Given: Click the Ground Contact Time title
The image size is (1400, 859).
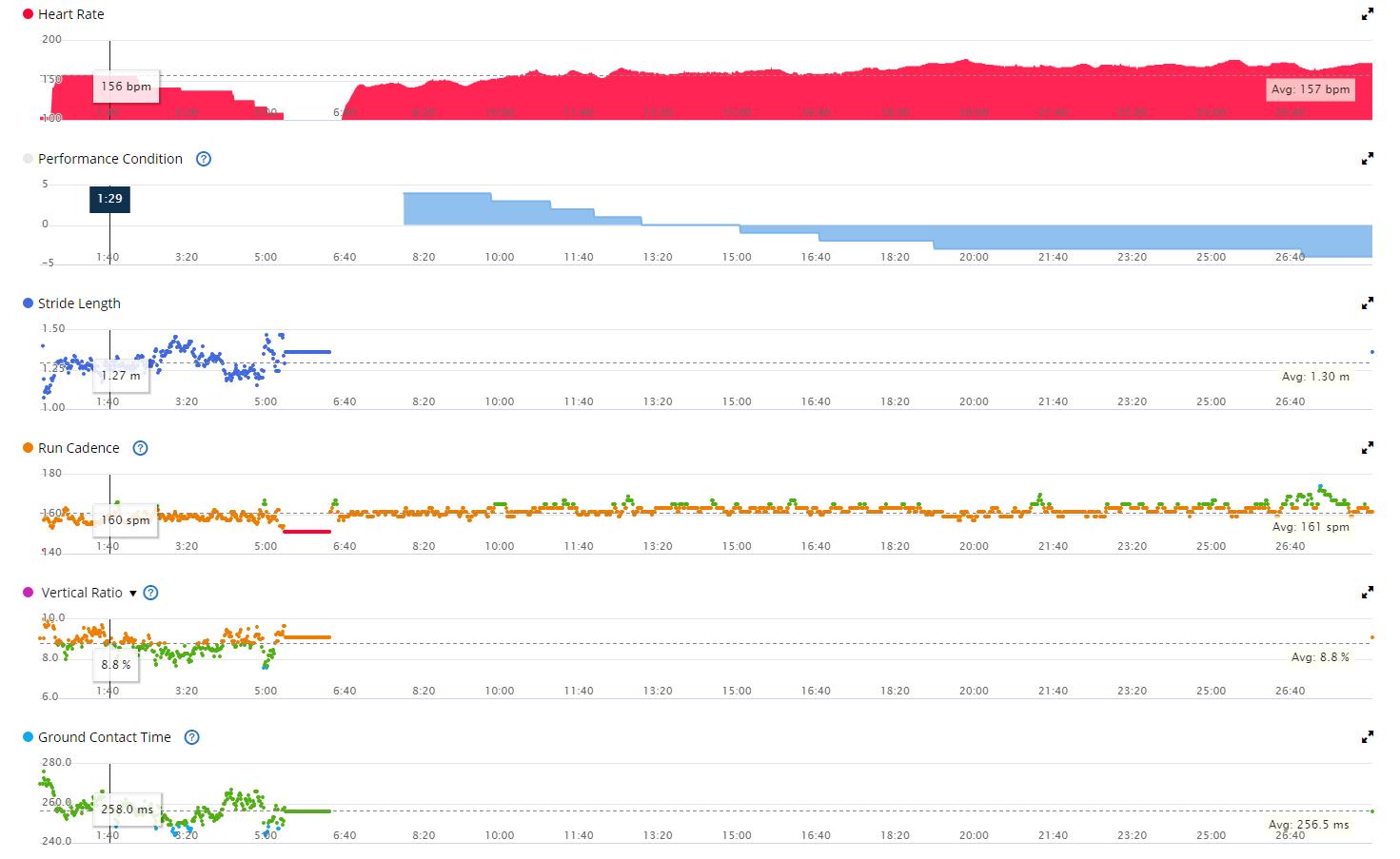Looking at the screenshot, I should [104, 737].
